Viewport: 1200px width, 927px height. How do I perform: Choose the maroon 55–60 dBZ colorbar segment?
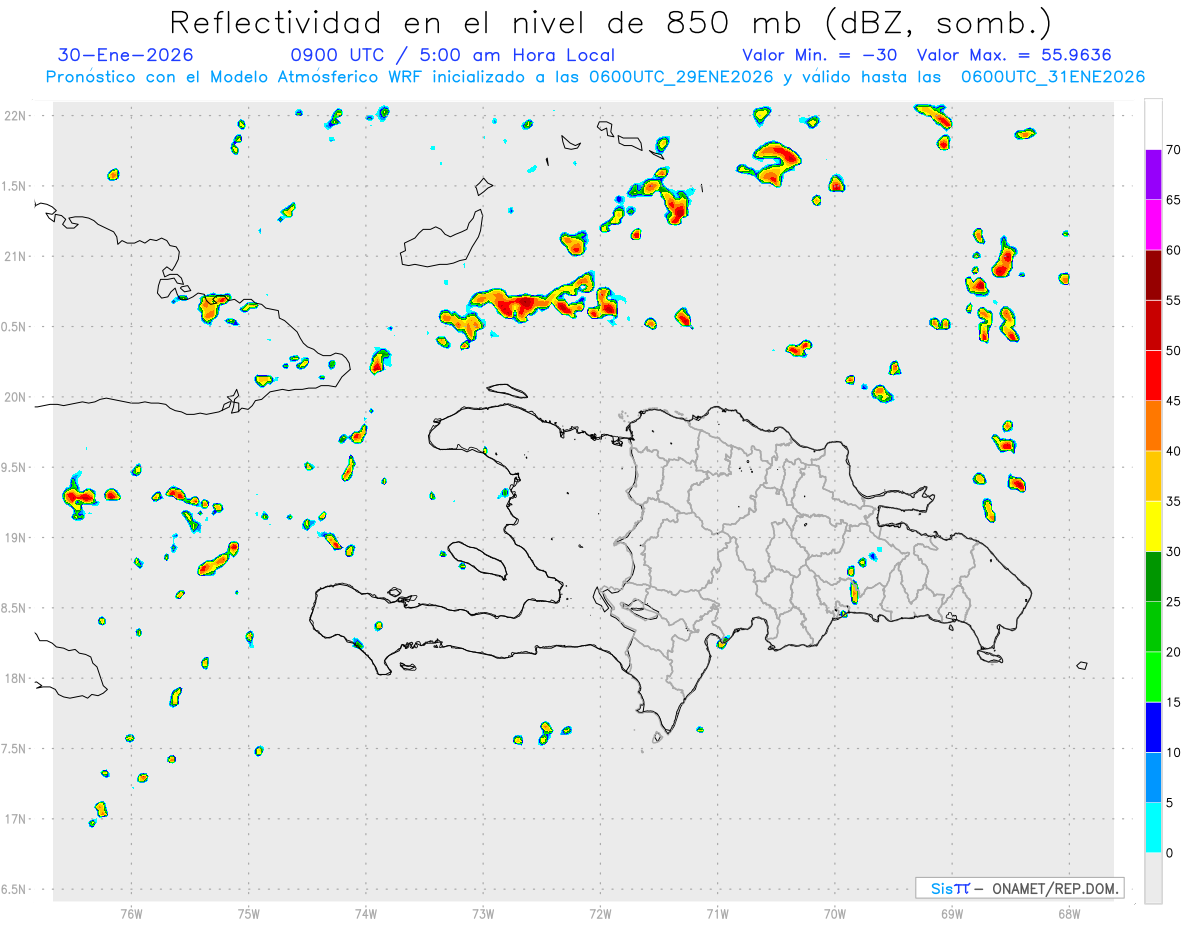click(1153, 275)
